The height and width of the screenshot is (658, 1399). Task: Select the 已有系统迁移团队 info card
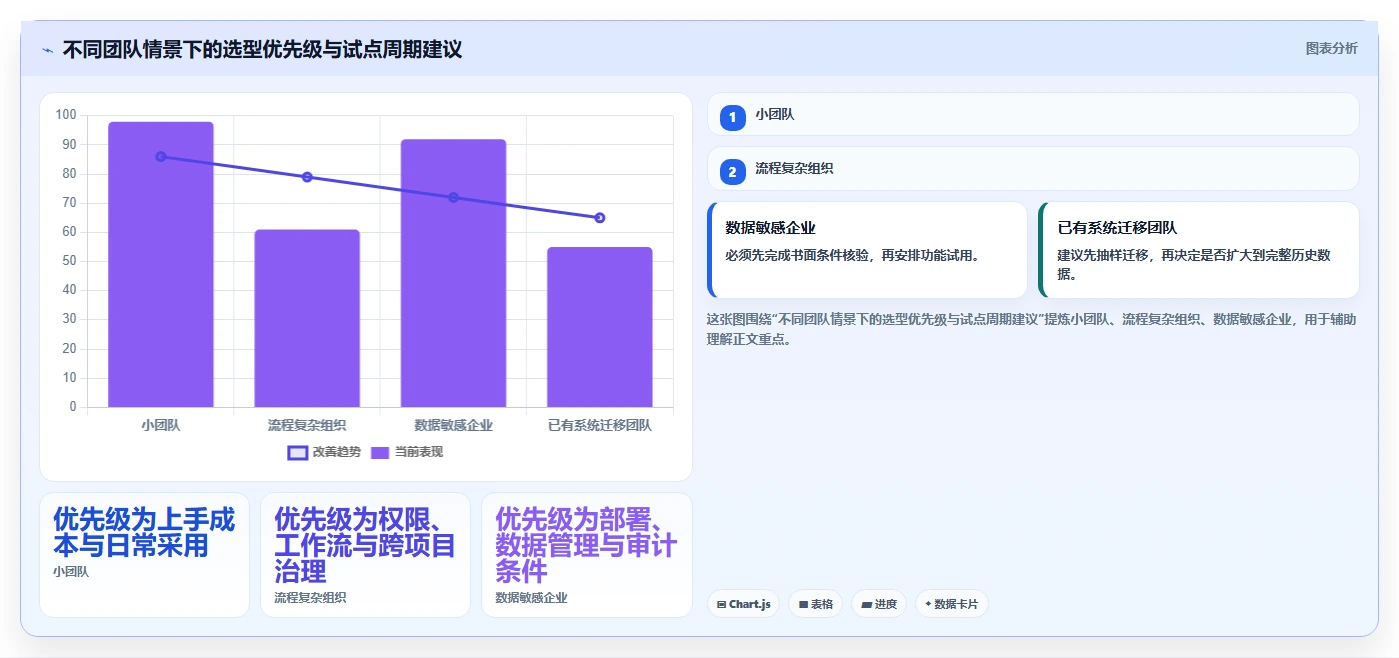pos(1199,250)
